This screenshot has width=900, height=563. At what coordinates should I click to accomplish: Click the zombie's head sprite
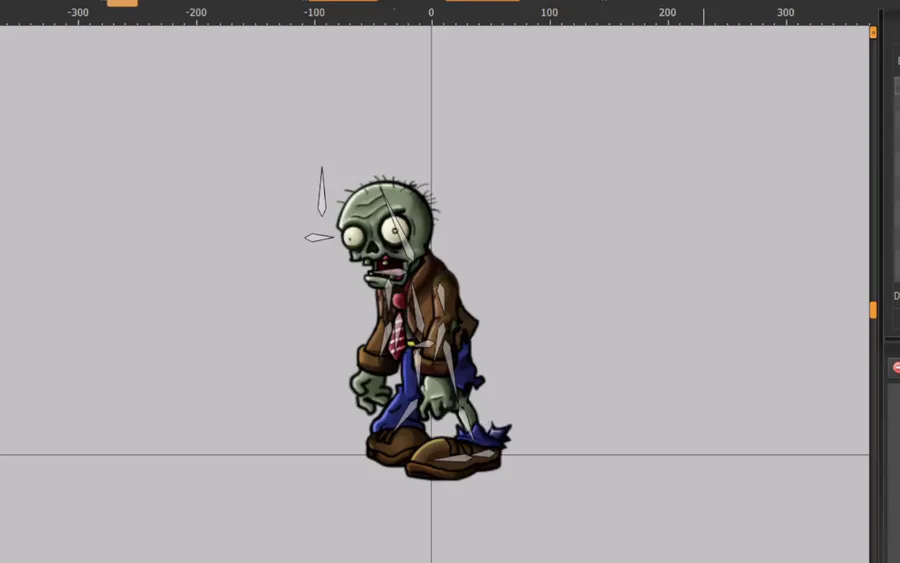coord(386,221)
